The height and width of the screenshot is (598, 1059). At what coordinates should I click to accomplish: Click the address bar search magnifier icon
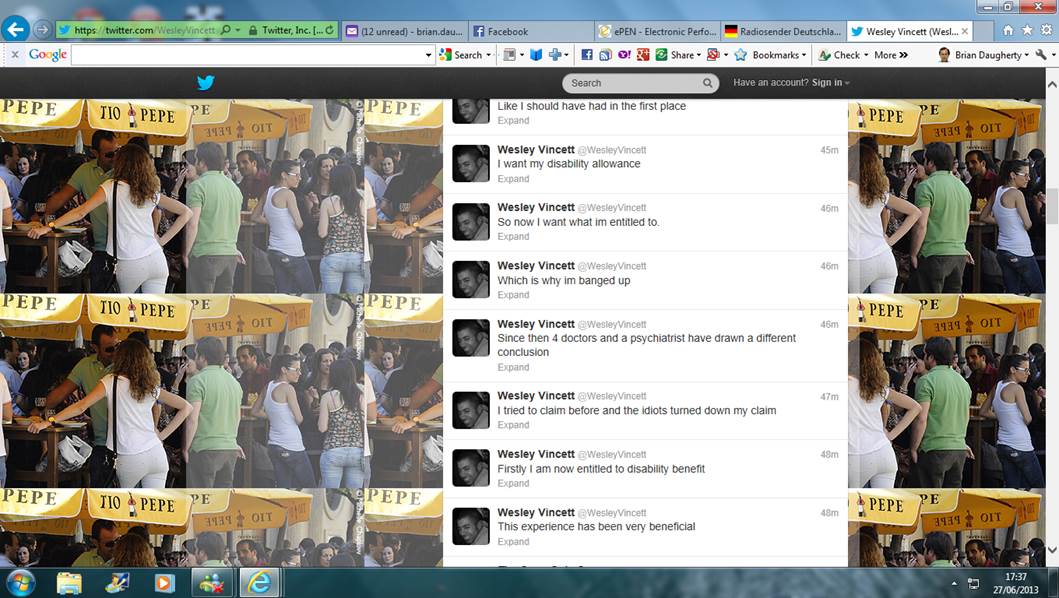(x=226, y=30)
